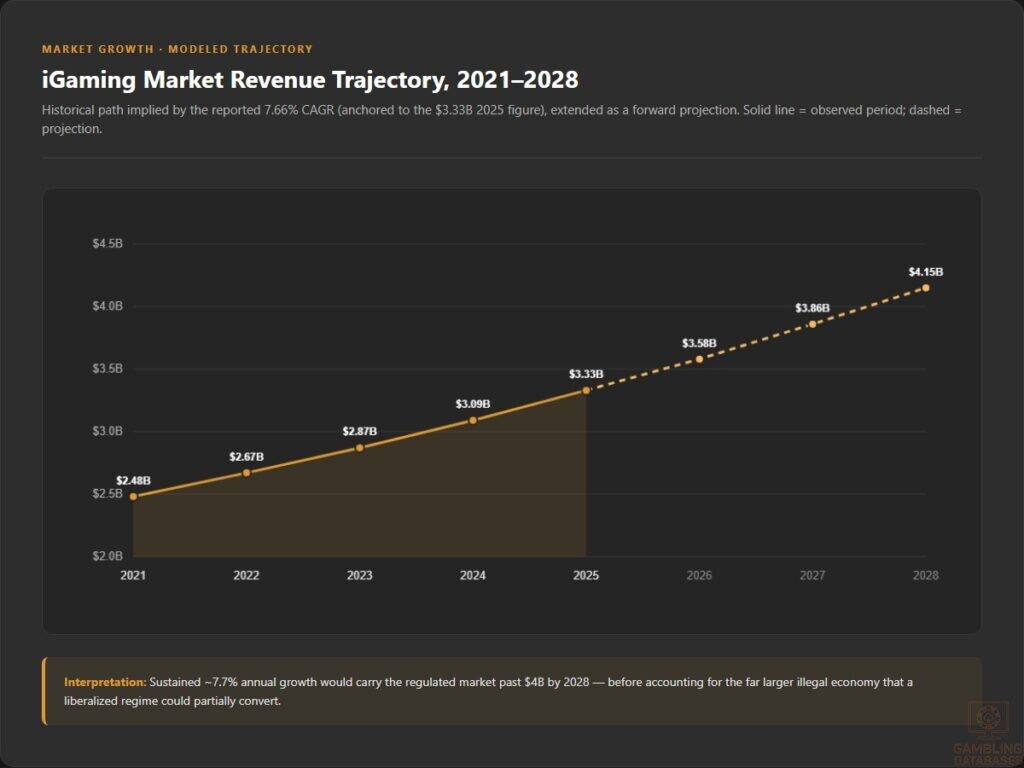
Task: Click the subtitle mentioning 7.66% CAGR
Action: (502, 120)
